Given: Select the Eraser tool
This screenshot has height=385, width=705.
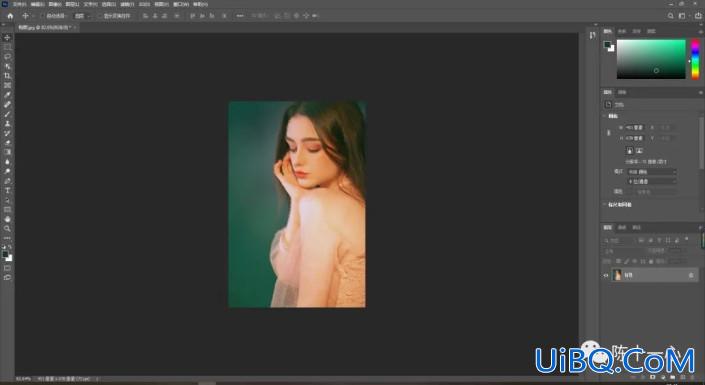Looking at the screenshot, I should [x=7, y=143].
